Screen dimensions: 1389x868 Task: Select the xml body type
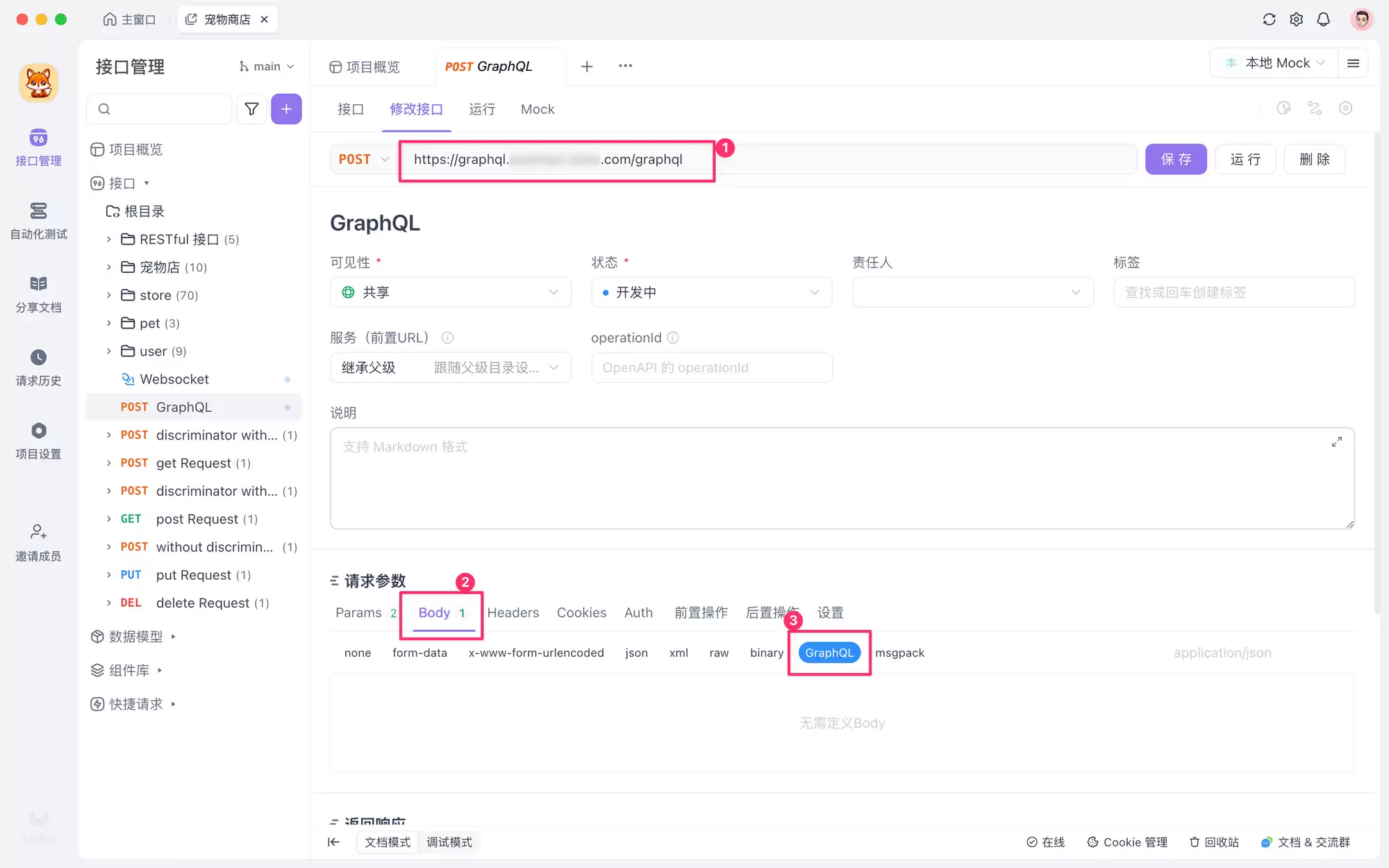679,653
